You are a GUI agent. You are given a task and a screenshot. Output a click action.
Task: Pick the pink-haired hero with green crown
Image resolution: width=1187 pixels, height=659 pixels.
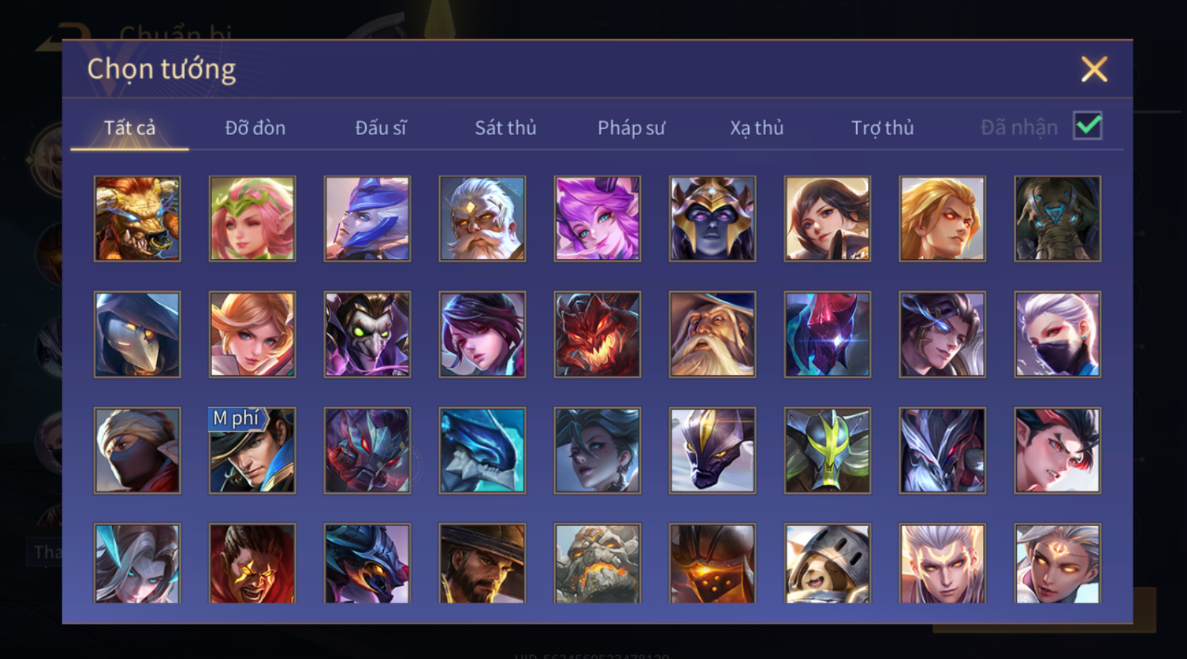tap(252, 219)
